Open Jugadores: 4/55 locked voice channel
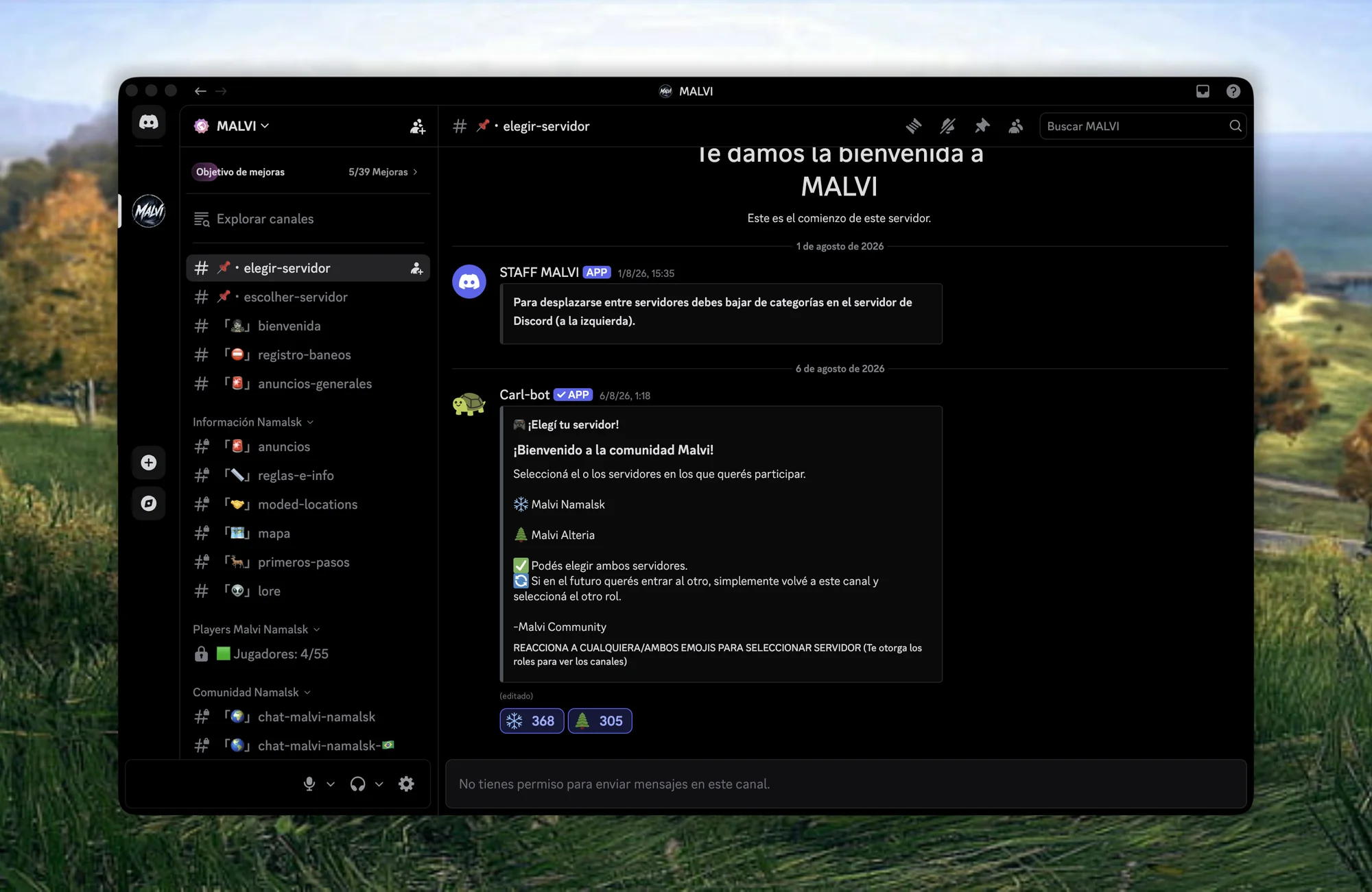Image resolution: width=1372 pixels, height=892 pixels. point(308,654)
